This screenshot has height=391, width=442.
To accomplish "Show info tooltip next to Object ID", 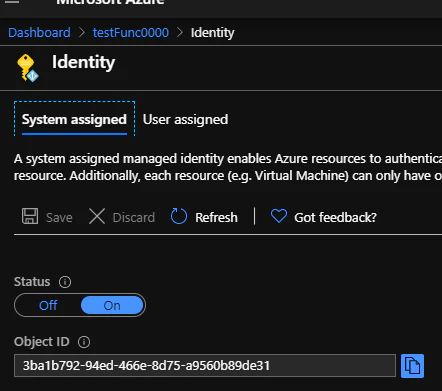I will tap(84, 342).
